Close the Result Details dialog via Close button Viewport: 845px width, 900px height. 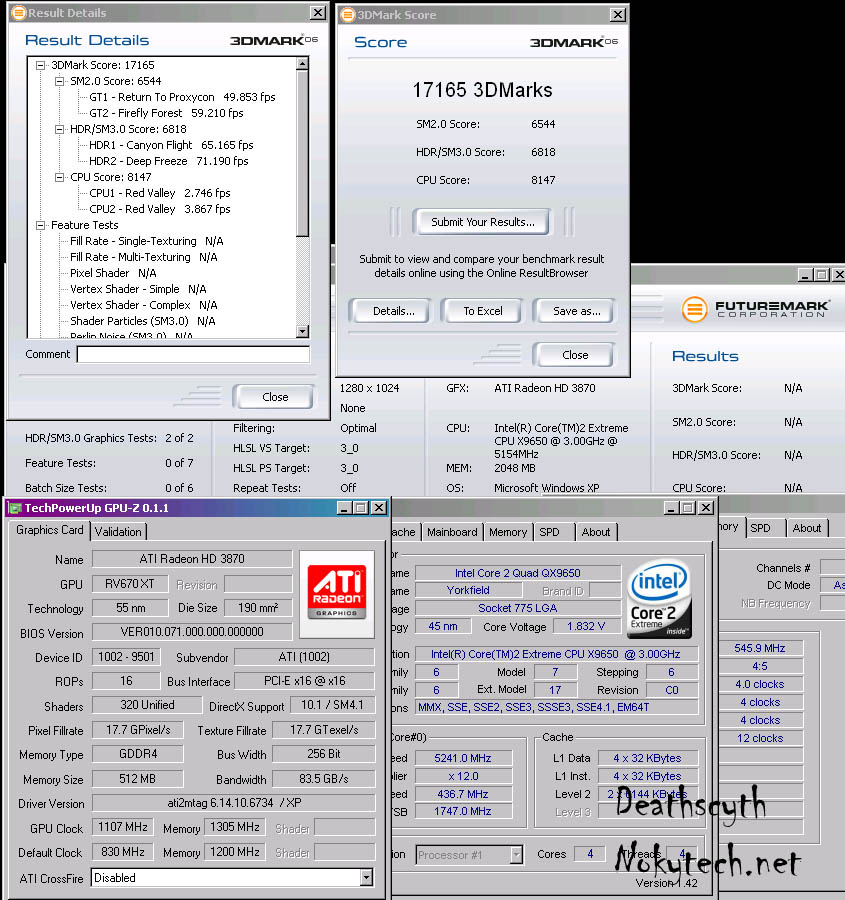click(x=275, y=397)
